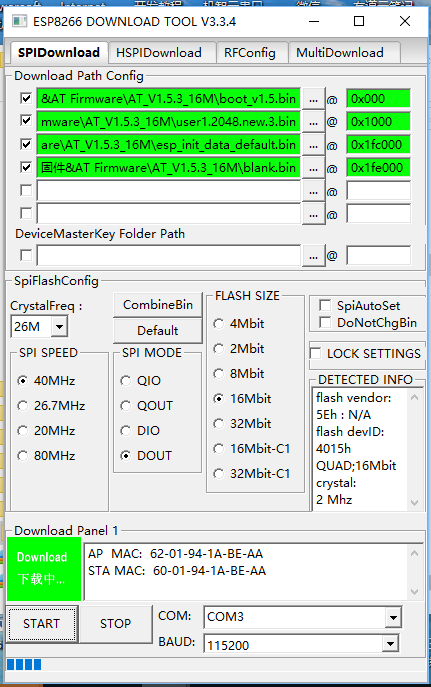
Task: Uncheck the boot_v1.5.bin file checkbox
Action: coord(26,98)
